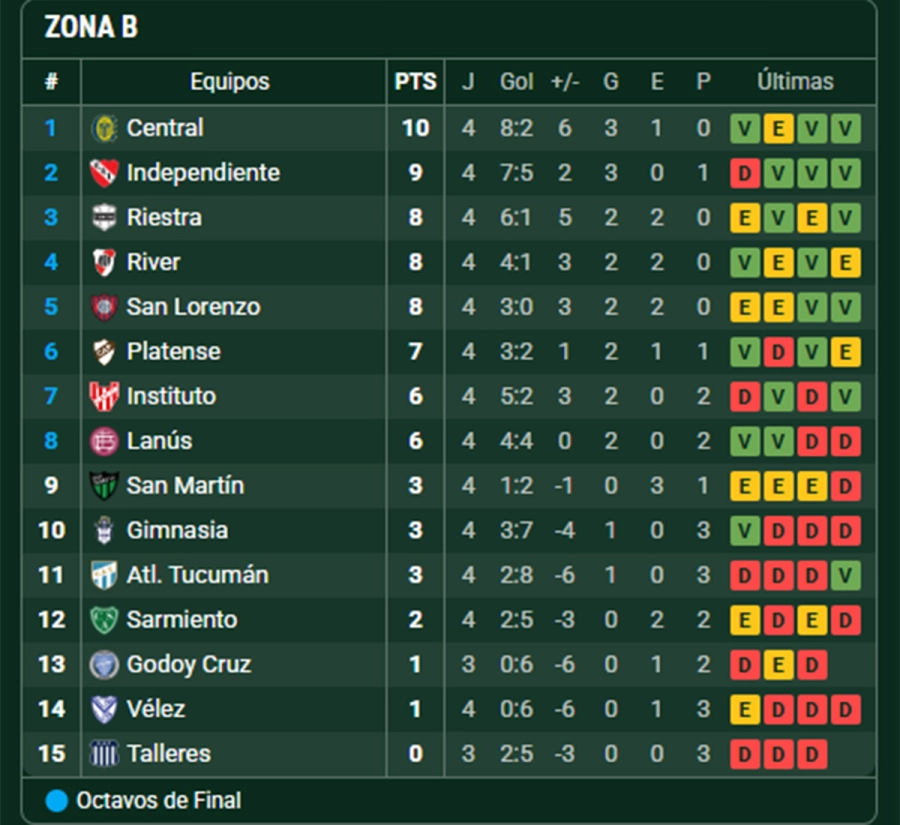Click the Últimas column header
This screenshot has height=825, width=900.
[795, 82]
